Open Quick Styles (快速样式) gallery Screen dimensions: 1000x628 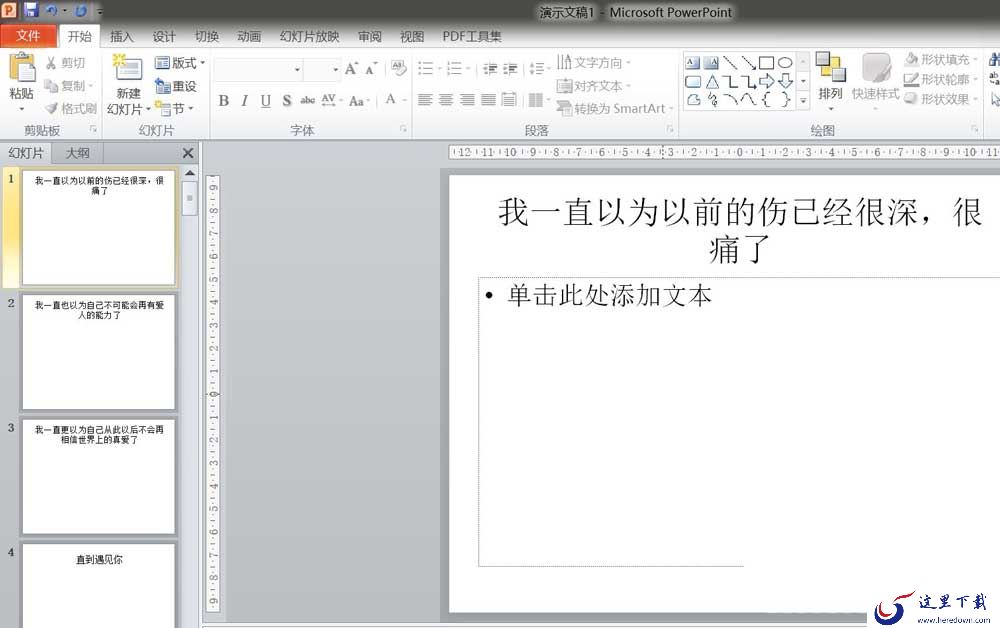tap(876, 82)
